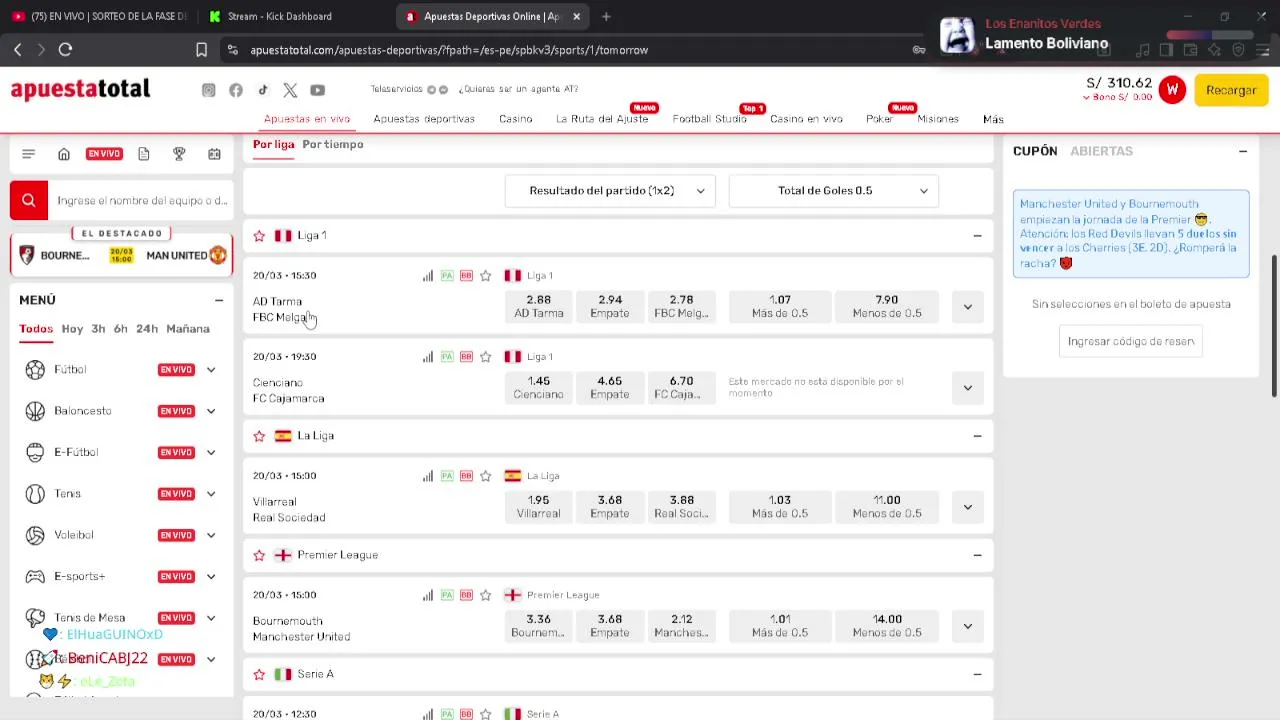Switch to Por tiempo tab
The height and width of the screenshot is (720, 1280).
[333, 144]
